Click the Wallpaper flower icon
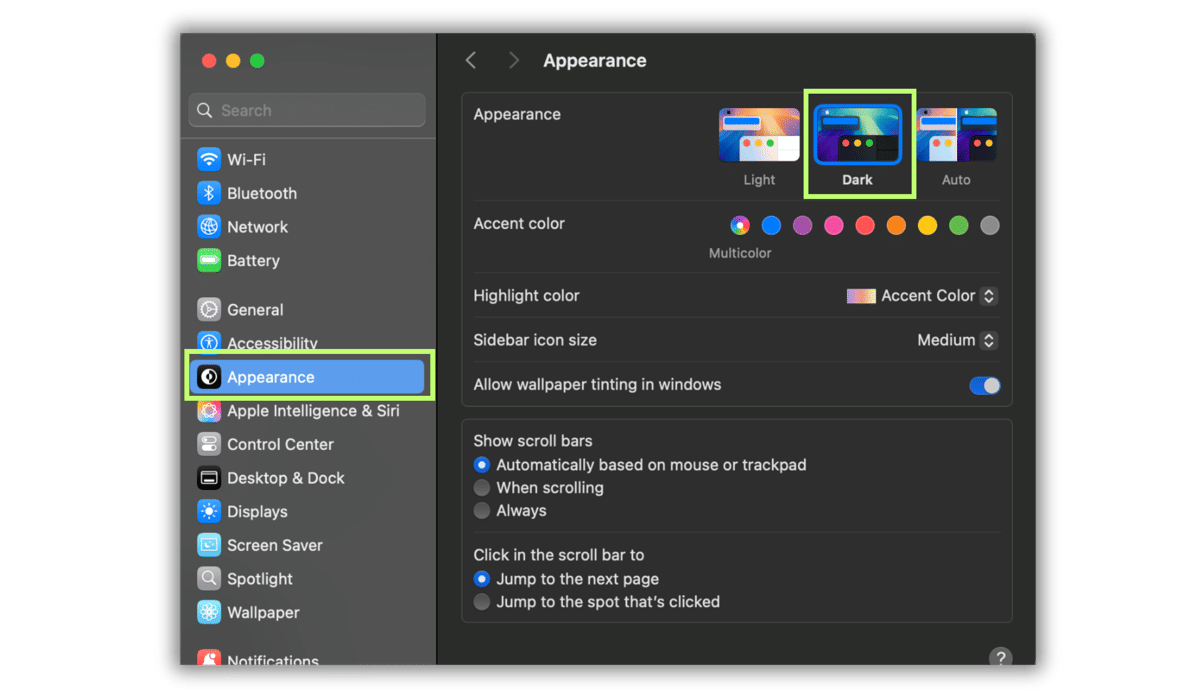The height and width of the screenshot is (698, 1200). coord(209,612)
